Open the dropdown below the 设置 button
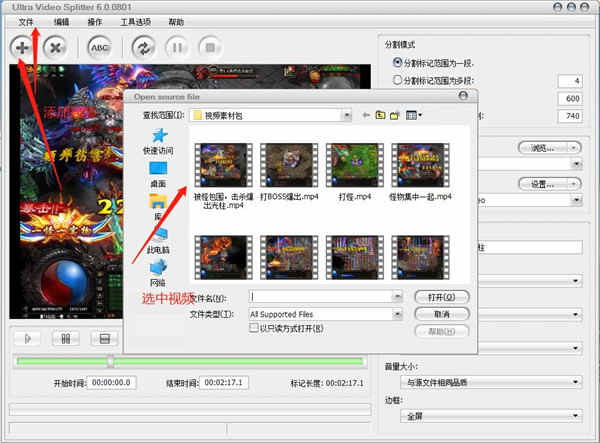 [576, 200]
